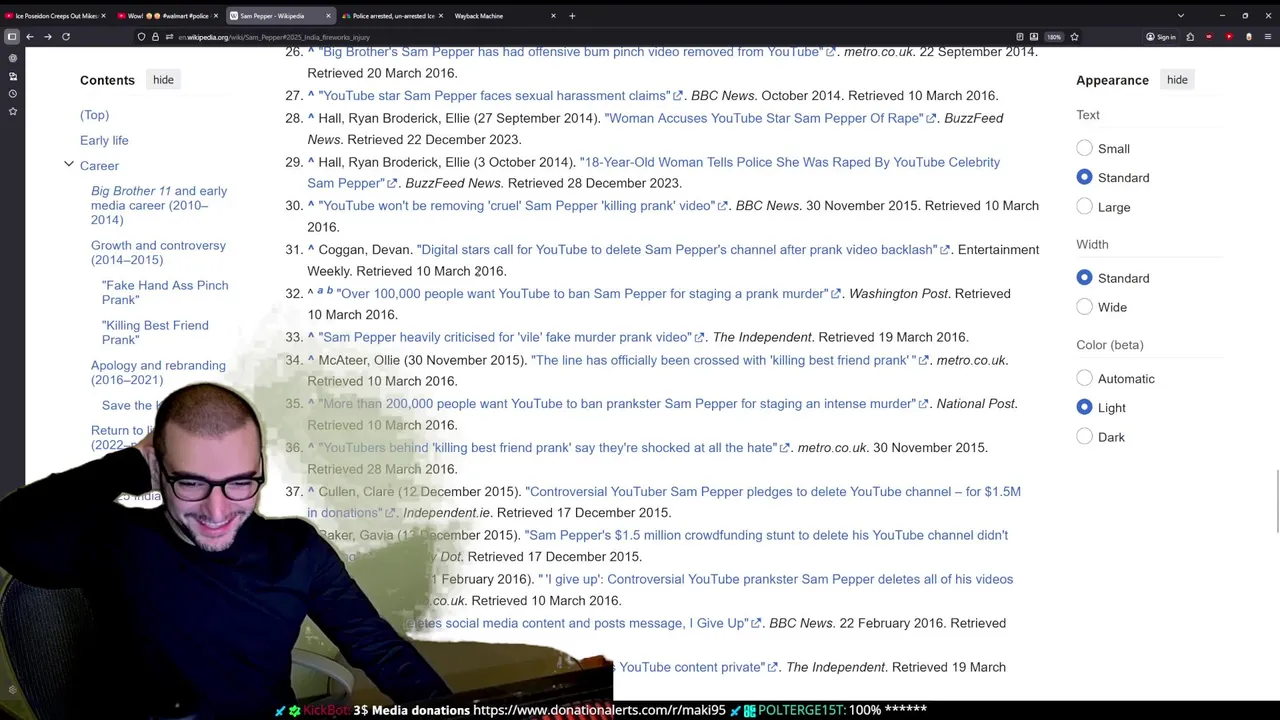Jump to "Killing Best Friend Prank" subsection
The width and height of the screenshot is (1280, 720).
coord(155,332)
